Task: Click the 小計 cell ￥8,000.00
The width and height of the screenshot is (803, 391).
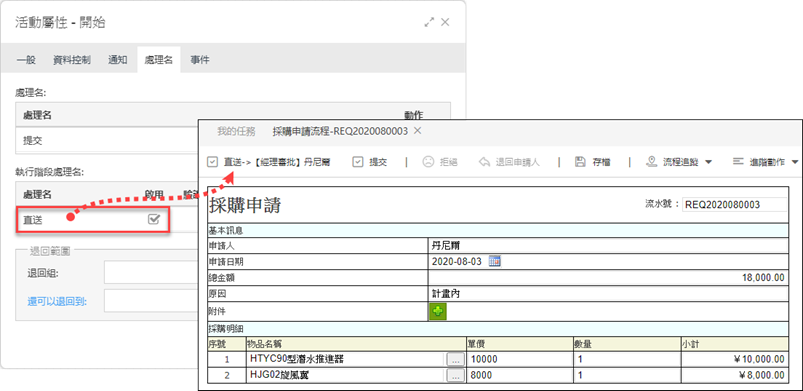Action: click(735, 375)
